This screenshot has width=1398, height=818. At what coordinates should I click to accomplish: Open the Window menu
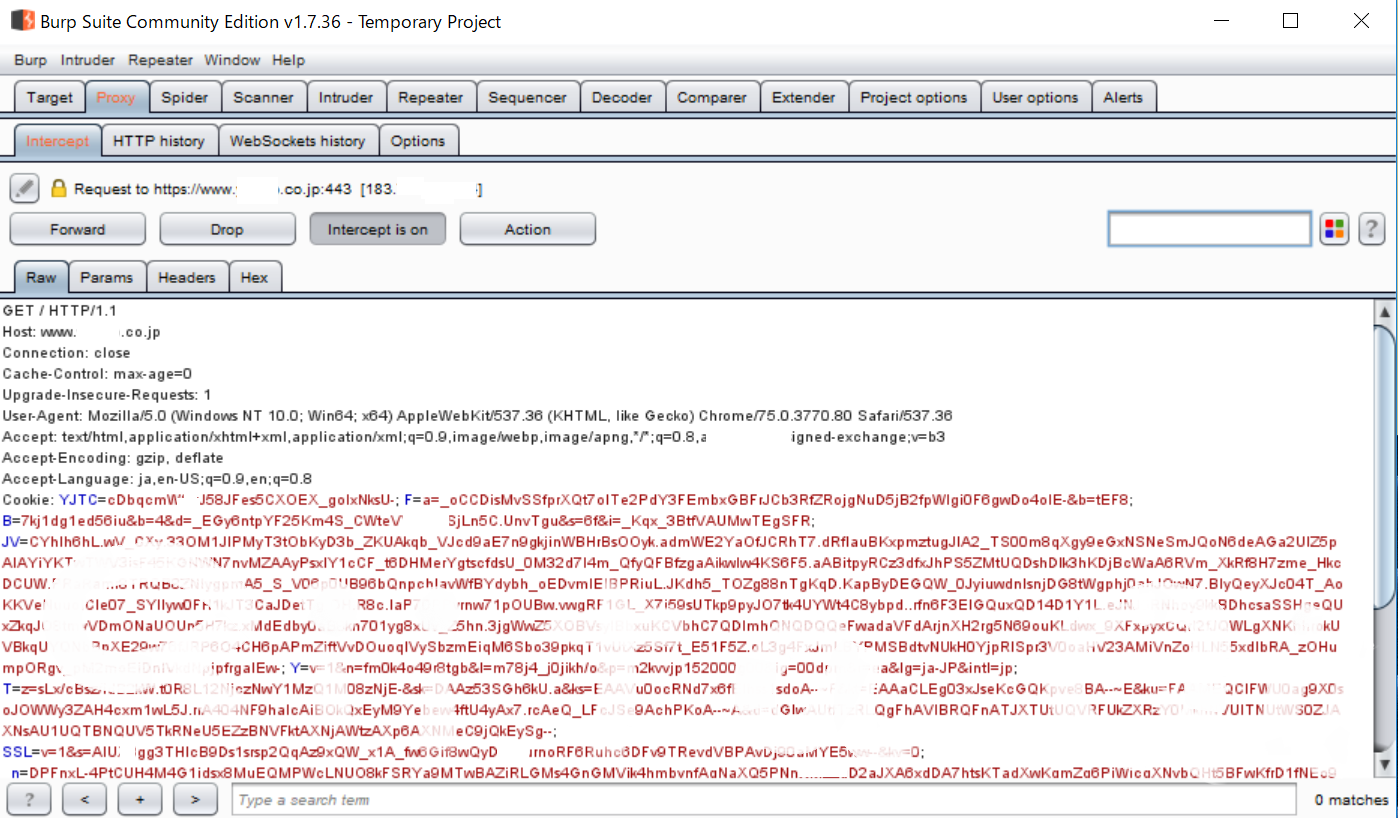(232, 60)
